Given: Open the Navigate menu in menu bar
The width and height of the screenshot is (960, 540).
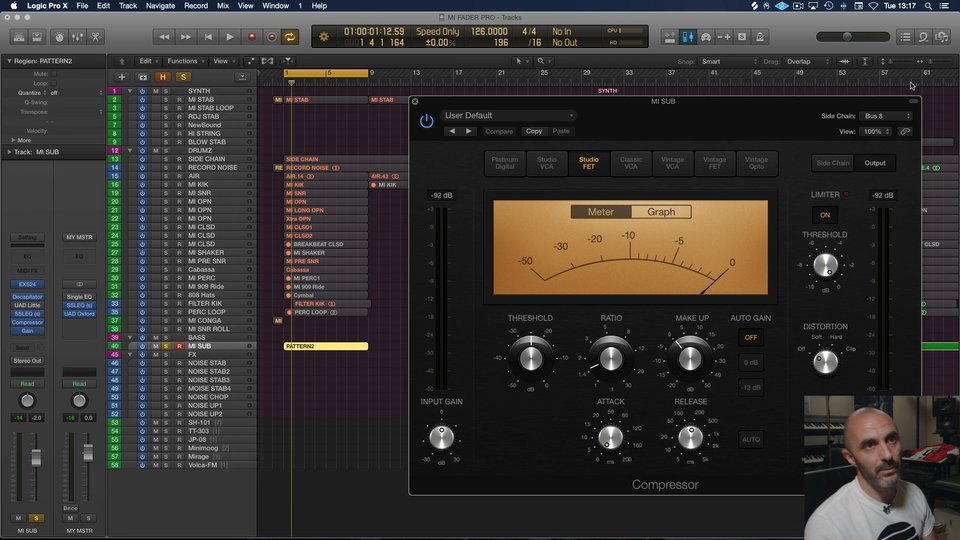Looking at the screenshot, I should 160,6.
